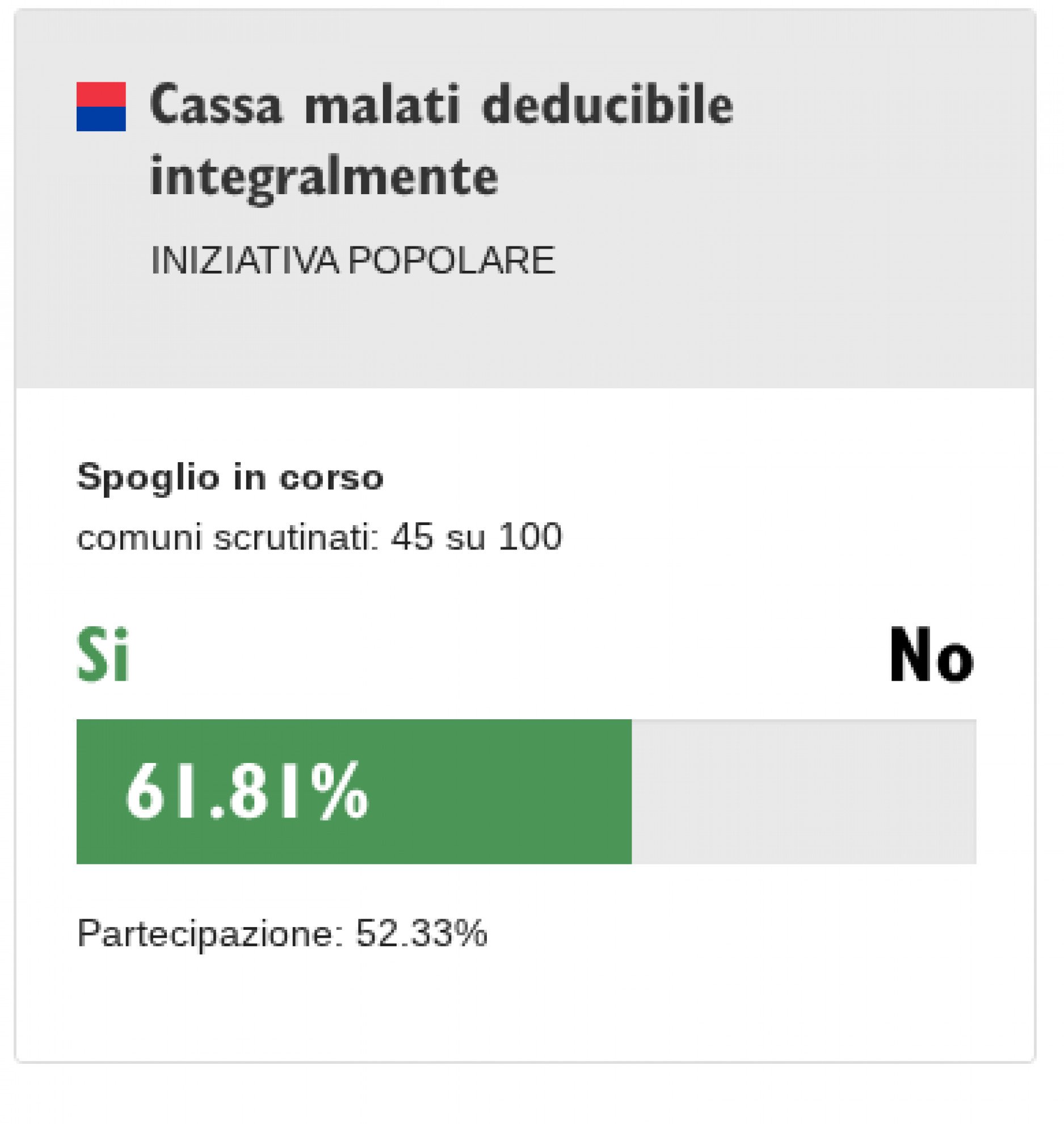Click the "Partecipazione:" label
The width and height of the screenshot is (1064, 1124).
coord(210,933)
